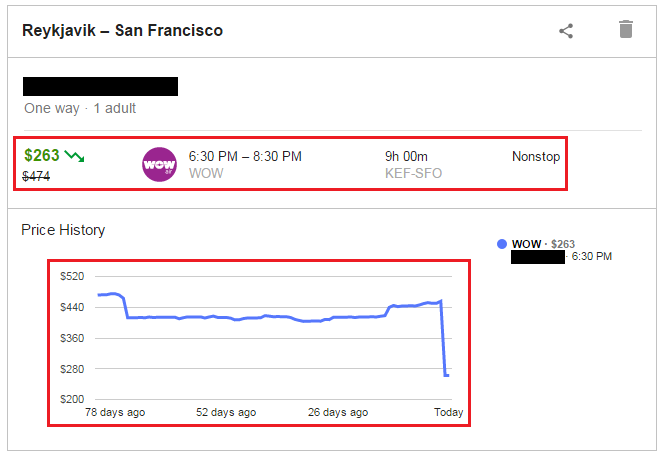Click the '26 days ago' axis label
The image size is (663, 457).
click(x=337, y=412)
